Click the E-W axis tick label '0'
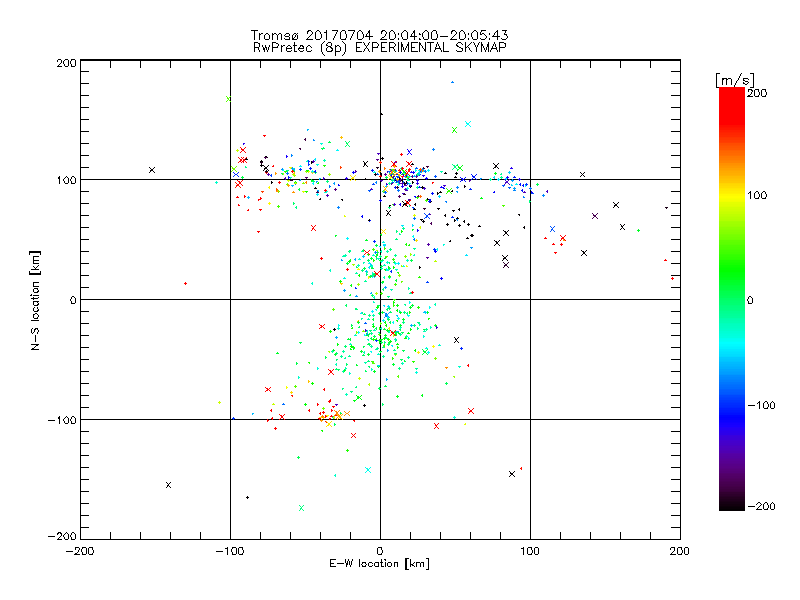This screenshot has height=600, width=800. pyautogui.click(x=380, y=551)
